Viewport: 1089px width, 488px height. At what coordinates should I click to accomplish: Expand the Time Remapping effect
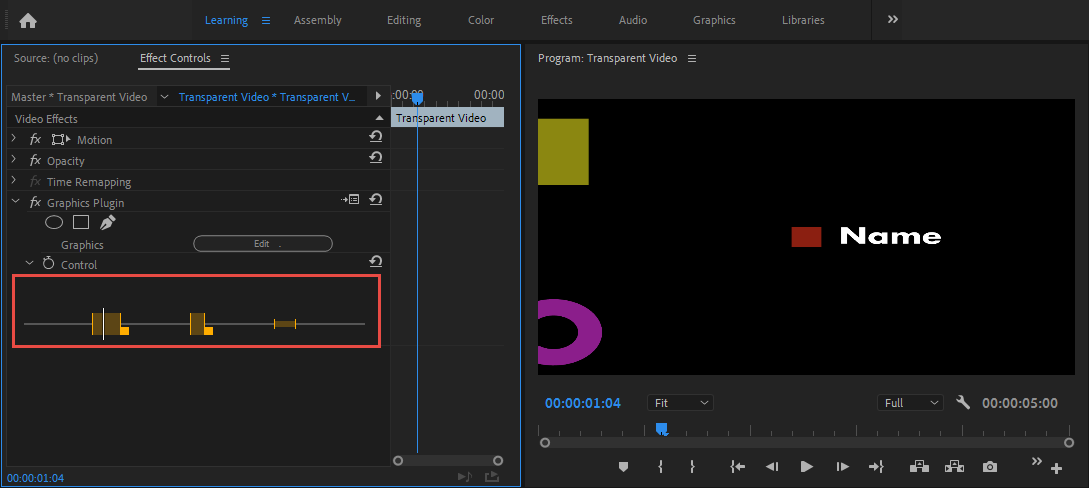tap(14, 181)
